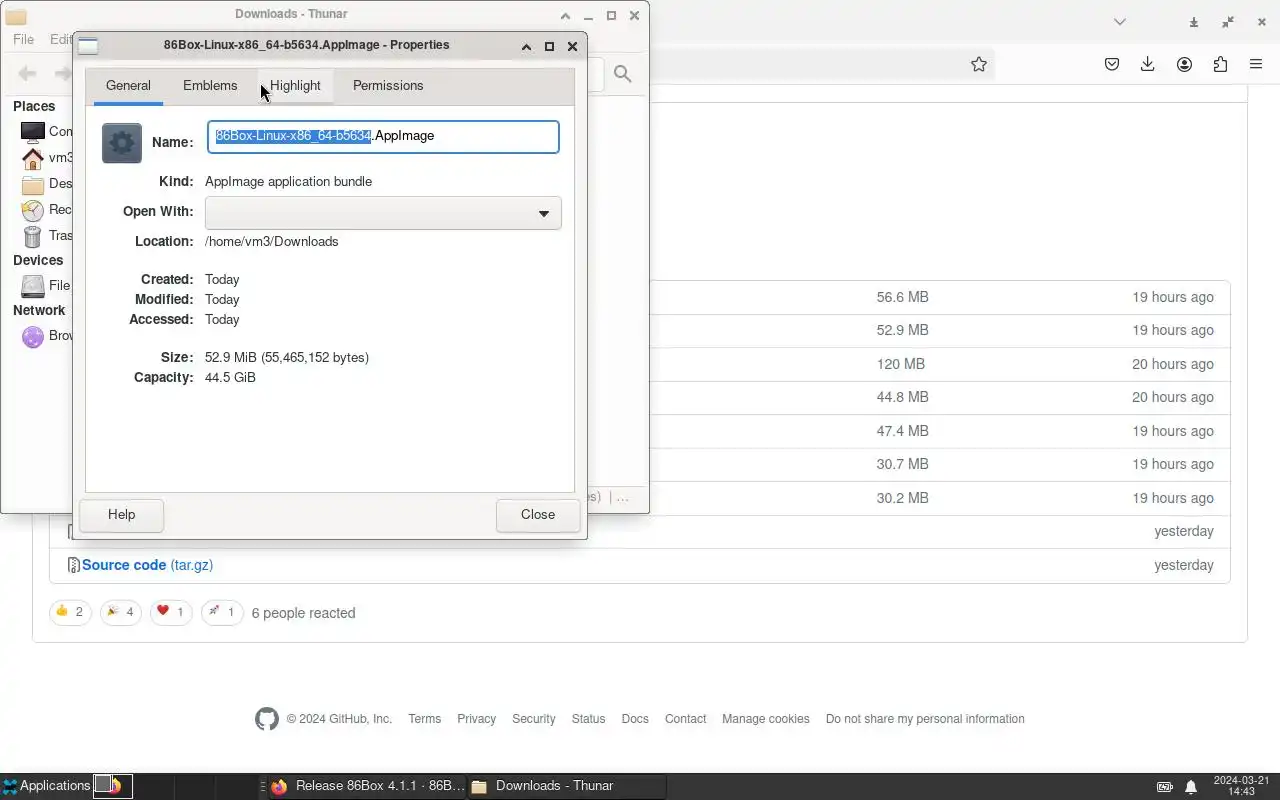1280x800 pixels.
Task: Click the gear file icon beside Name
Action: click(x=122, y=143)
